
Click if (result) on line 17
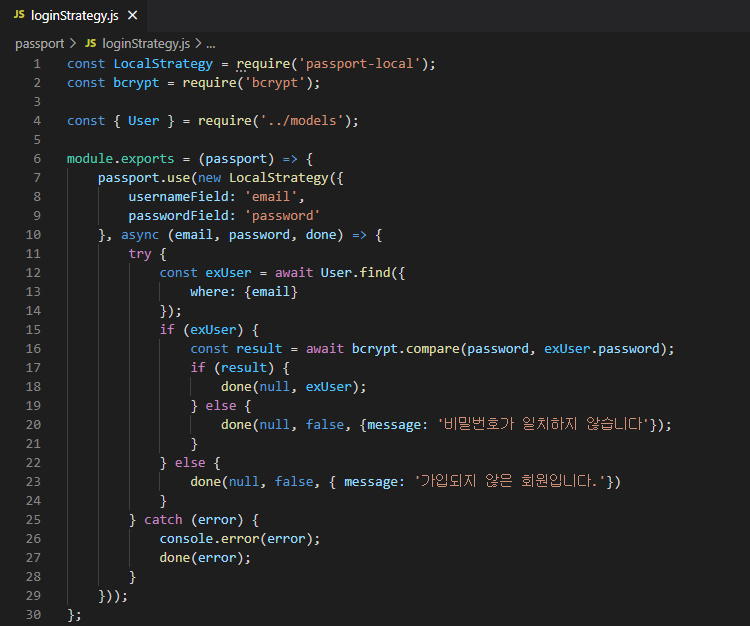[232, 368]
